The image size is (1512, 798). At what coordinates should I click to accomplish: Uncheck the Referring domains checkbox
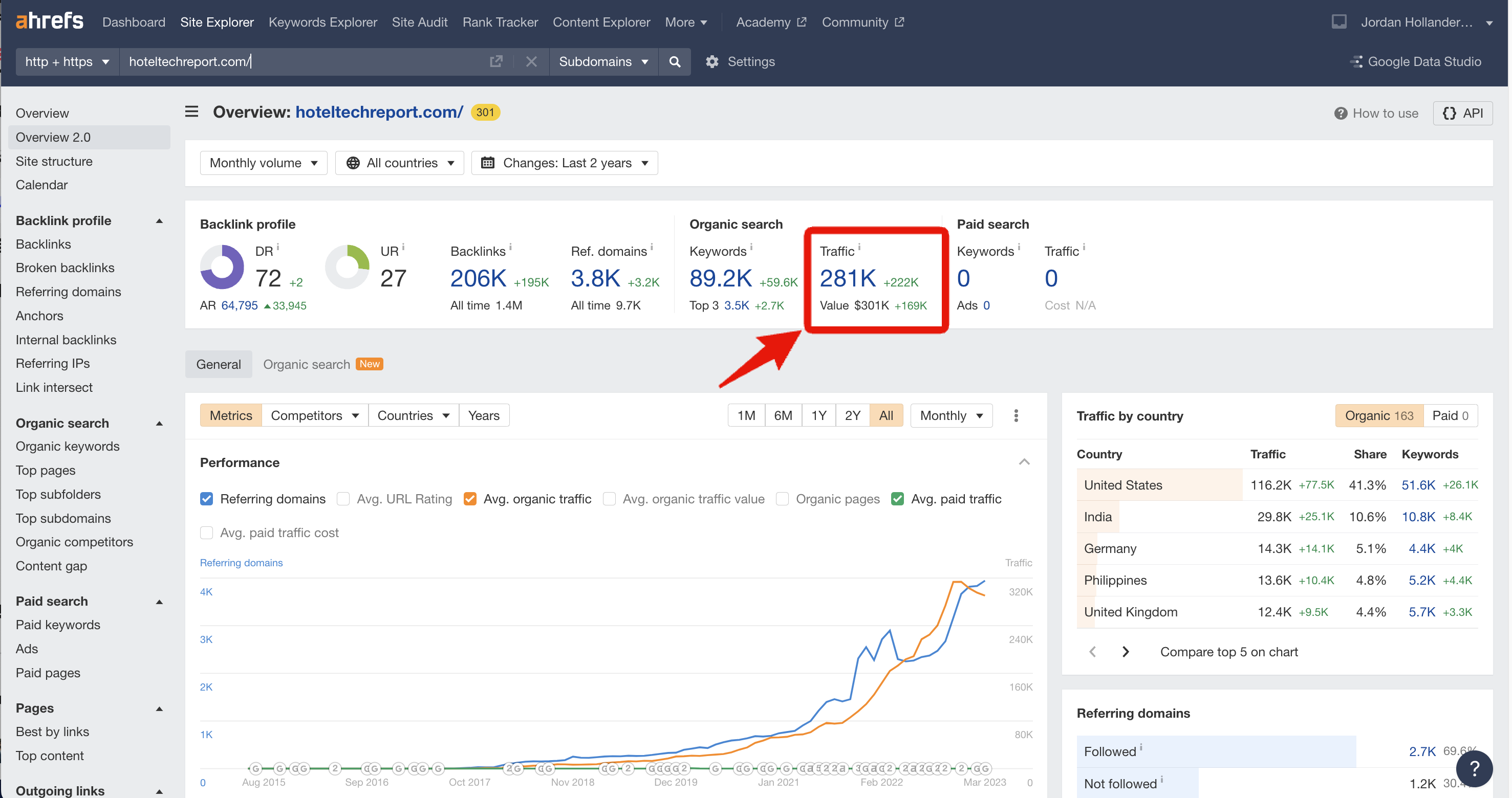click(207, 499)
